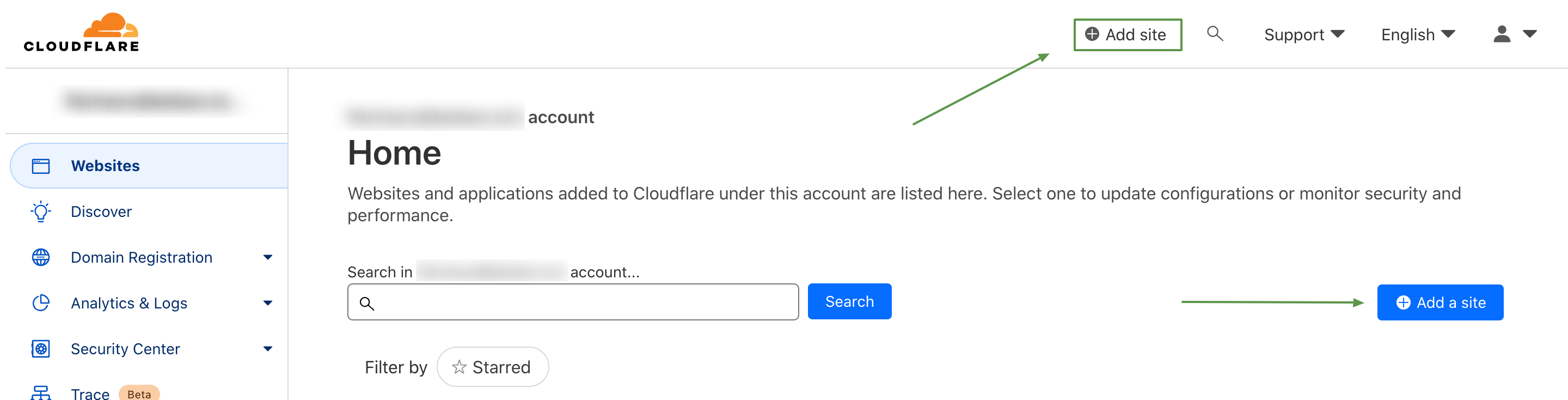Click the Security Center icon
1568x400 pixels.
click(x=41, y=349)
